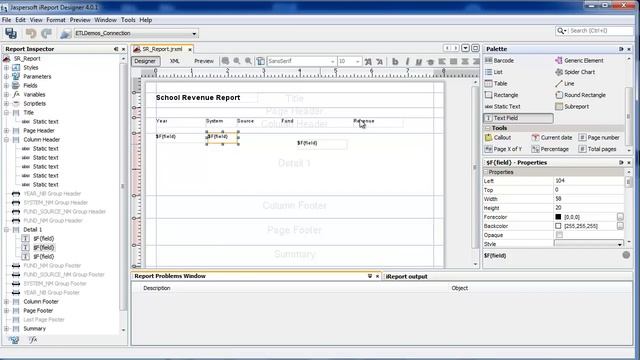Image resolution: width=640 pixels, height=360 pixels.
Task: Expand the Parameters tree node
Action: pyautogui.click(x=6, y=76)
